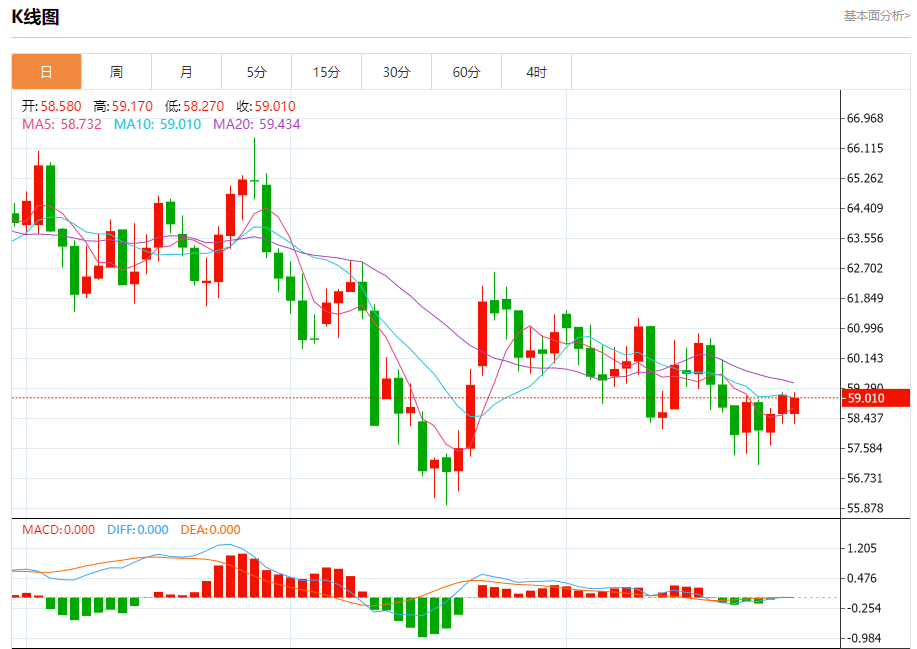
Task: Select the 60分 interval tab
Action: 466,72
